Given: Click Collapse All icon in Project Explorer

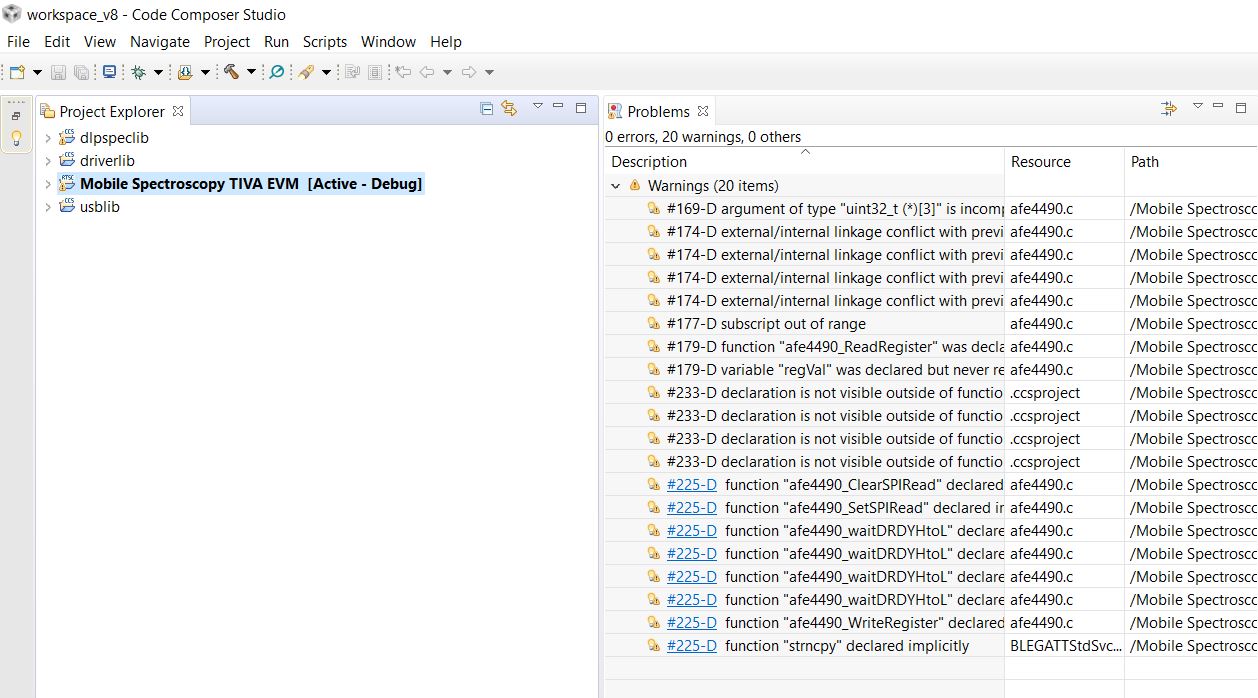Looking at the screenshot, I should click(x=487, y=108).
